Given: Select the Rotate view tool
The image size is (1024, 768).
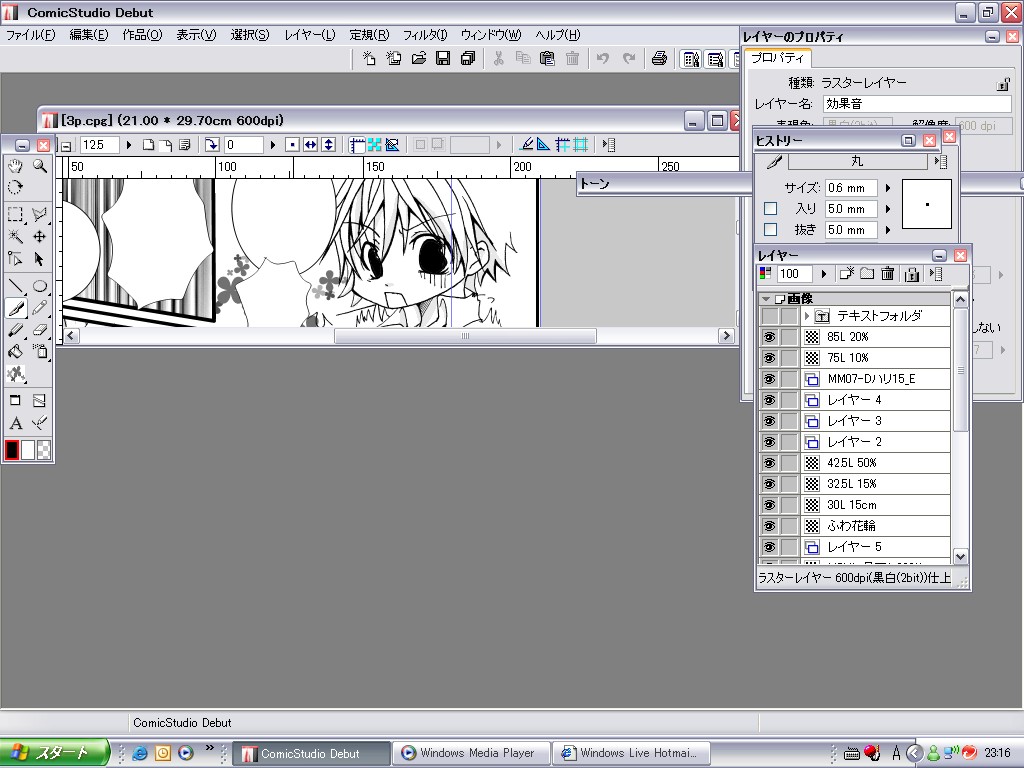Looking at the screenshot, I should tap(16, 188).
